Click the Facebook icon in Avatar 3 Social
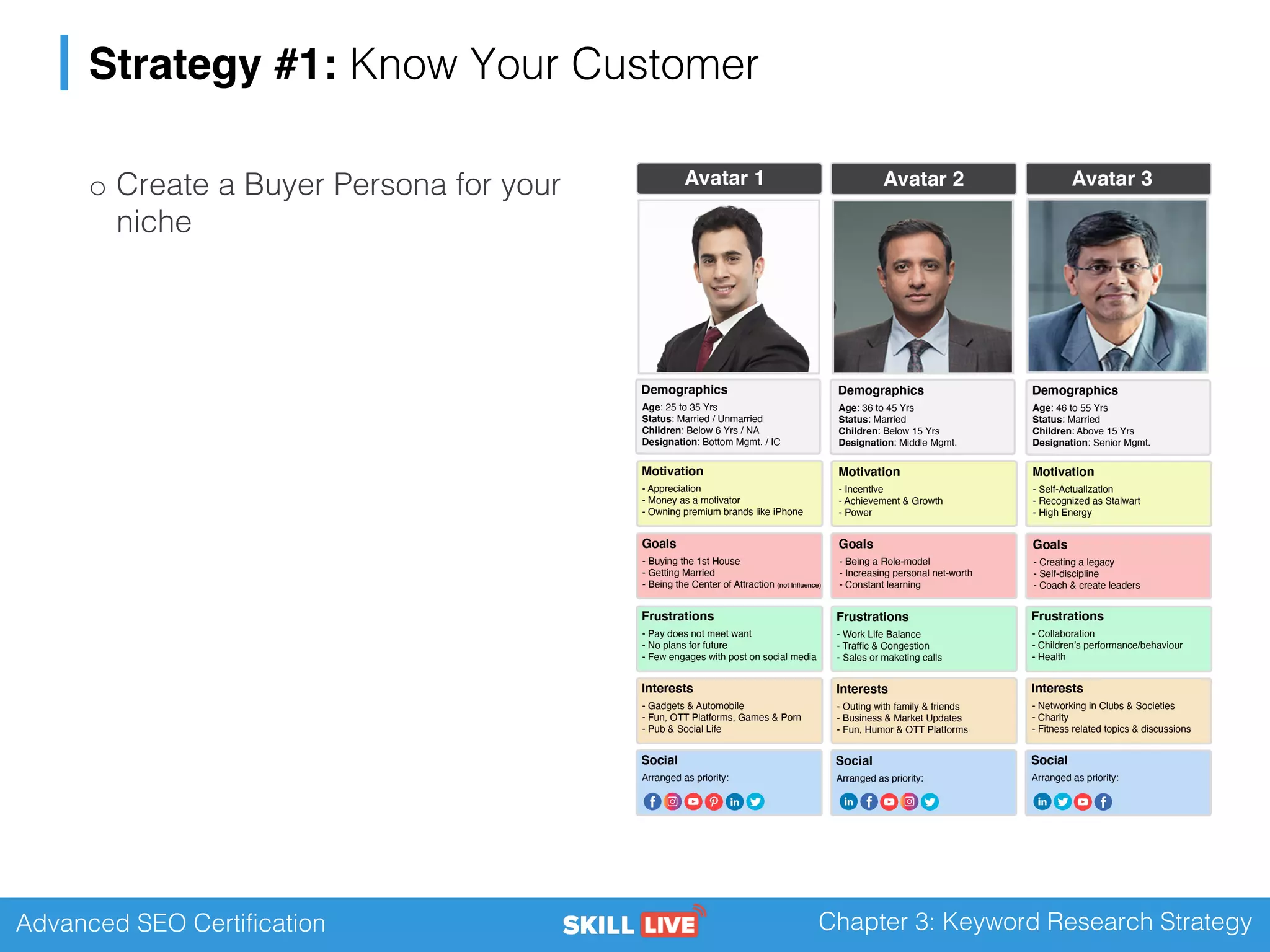The width and height of the screenshot is (1270, 952). 1103,801
